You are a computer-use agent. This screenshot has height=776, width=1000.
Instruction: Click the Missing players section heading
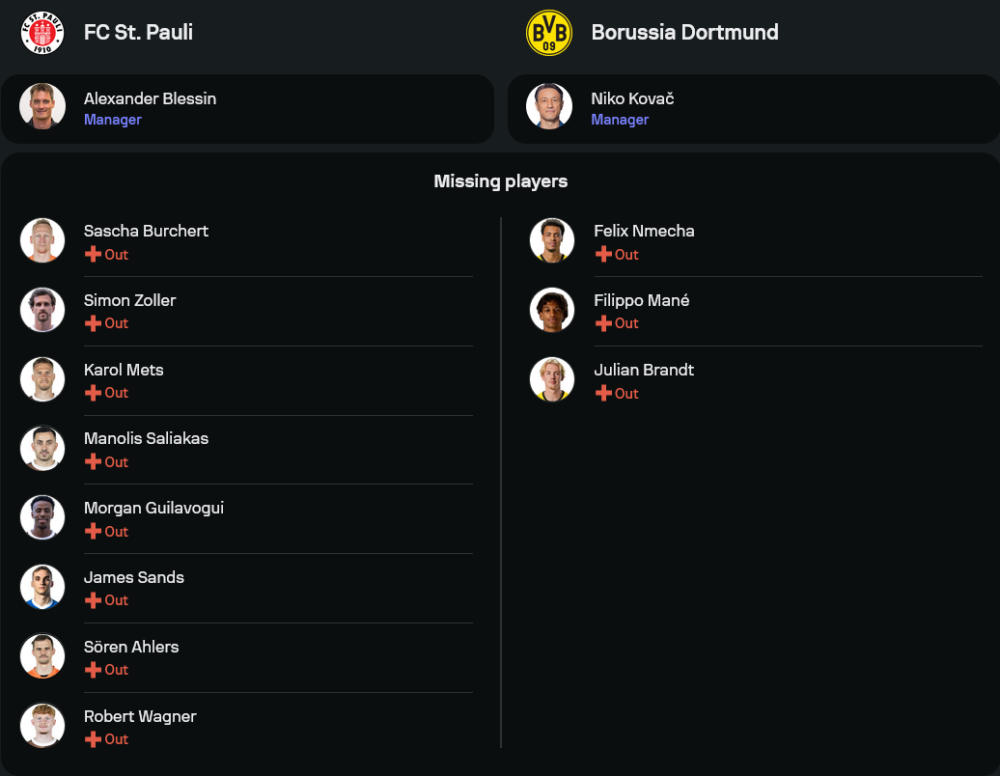point(501,181)
